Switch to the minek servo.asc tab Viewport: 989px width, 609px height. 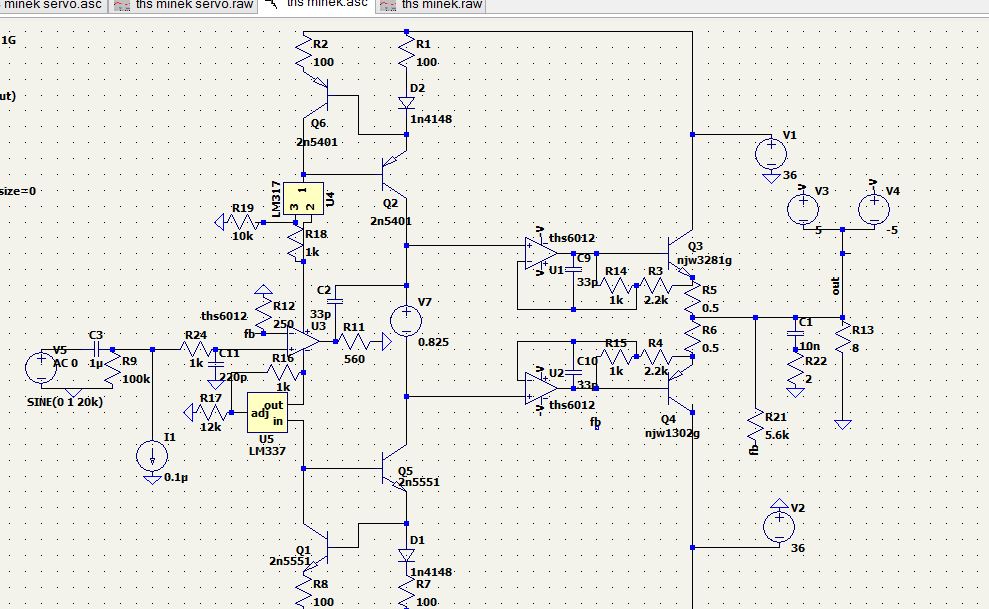[53, 5]
